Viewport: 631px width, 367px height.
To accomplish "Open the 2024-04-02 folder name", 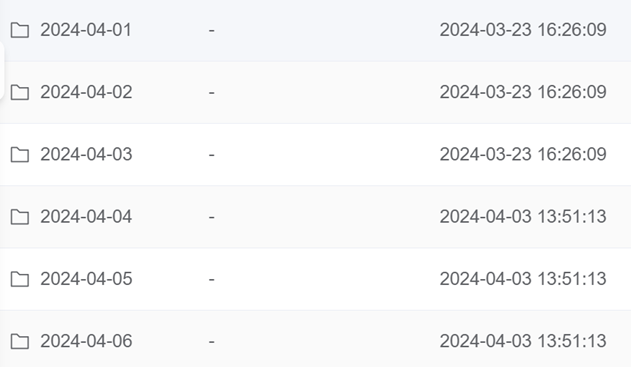I will (x=86, y=92).
